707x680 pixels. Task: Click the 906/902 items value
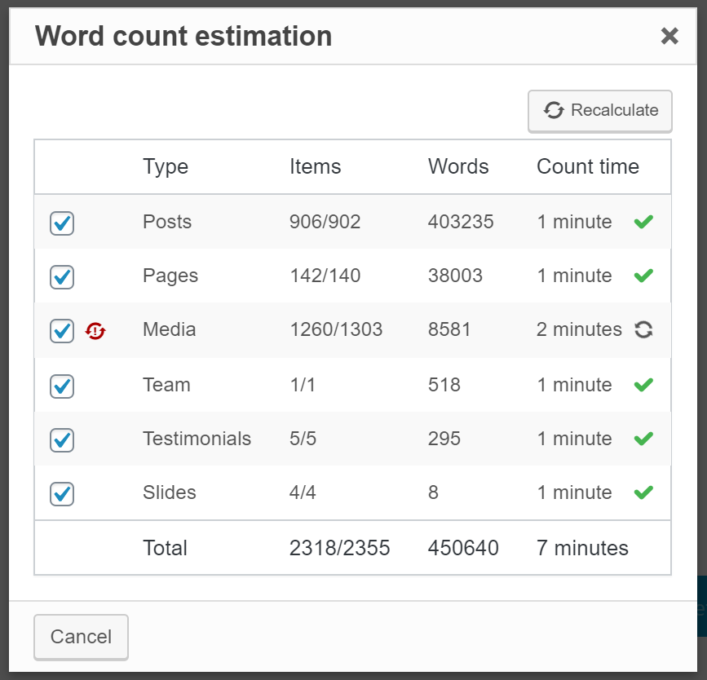pos(325,222)
